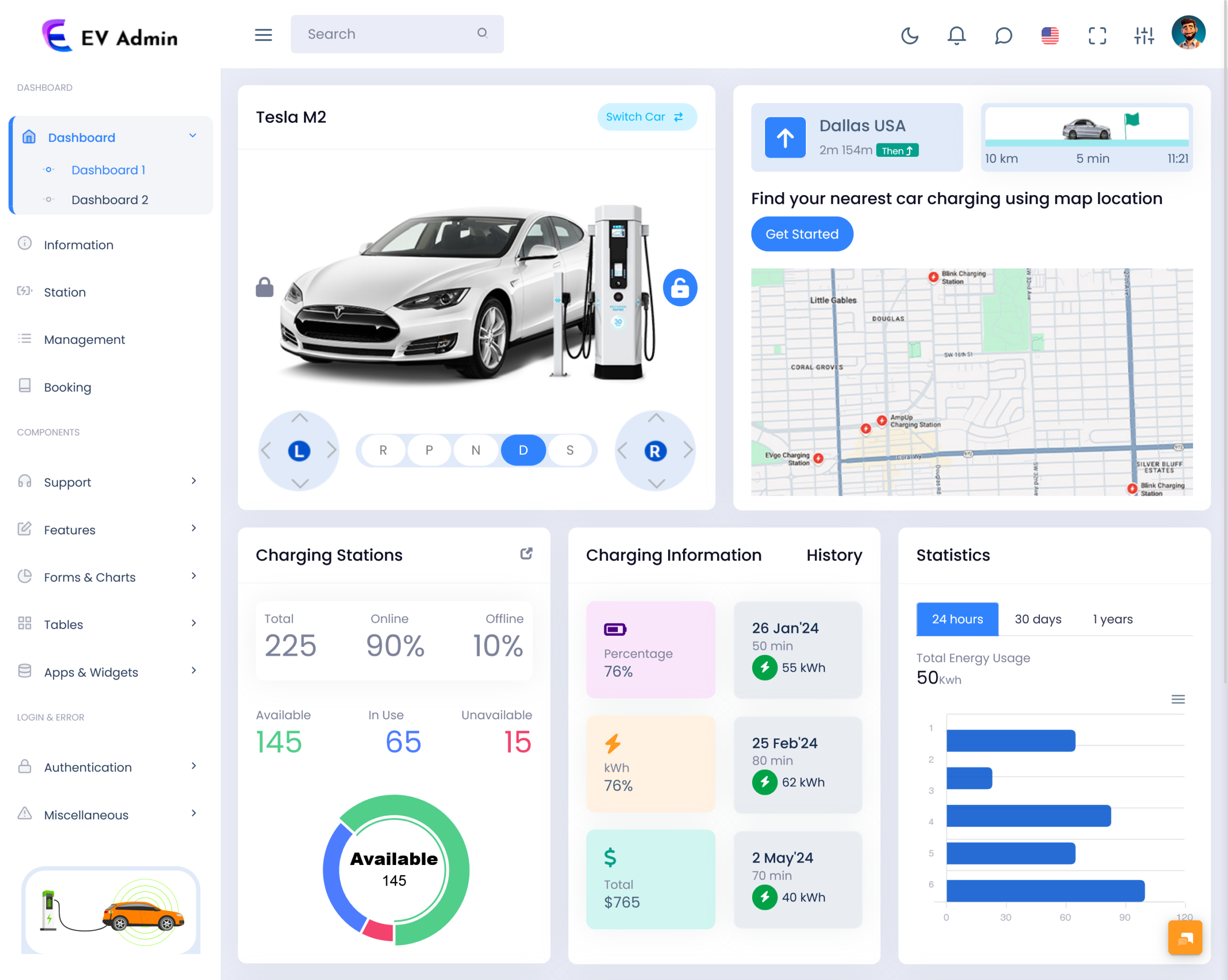The image size is (1228, 980).
Task: Select gear S in the gear selector
Action: tap(569, 450)
